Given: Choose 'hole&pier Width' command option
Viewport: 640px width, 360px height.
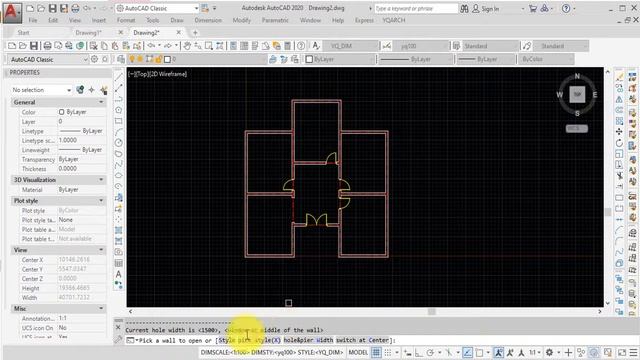Looking at the screenshot, I should coord(308,340).
